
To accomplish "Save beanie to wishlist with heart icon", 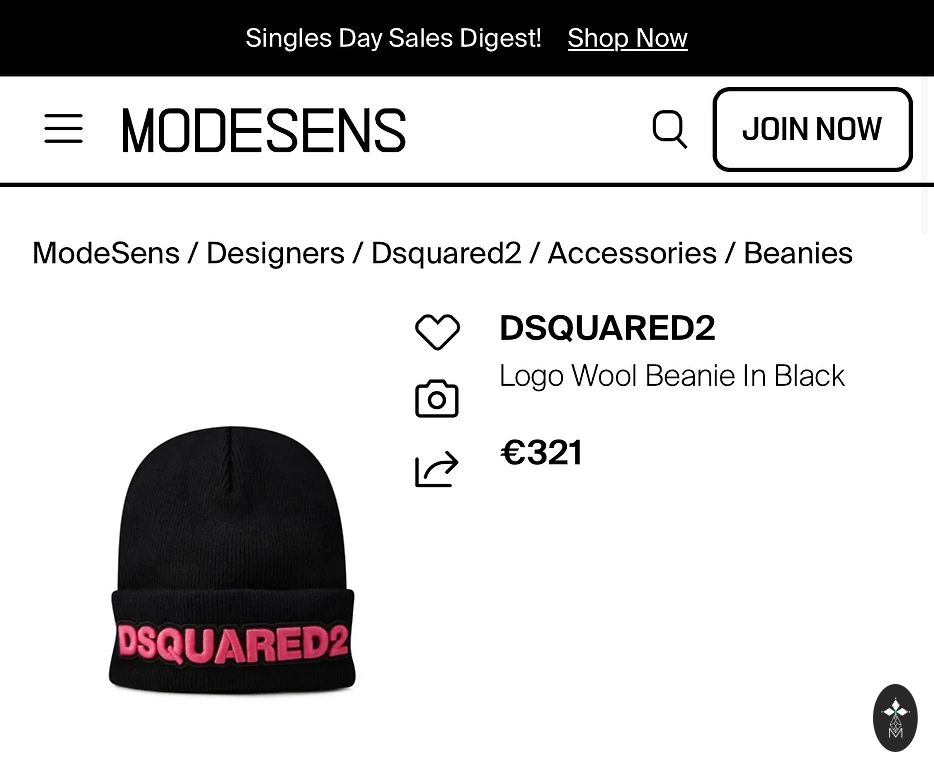I will pos(437,332).
